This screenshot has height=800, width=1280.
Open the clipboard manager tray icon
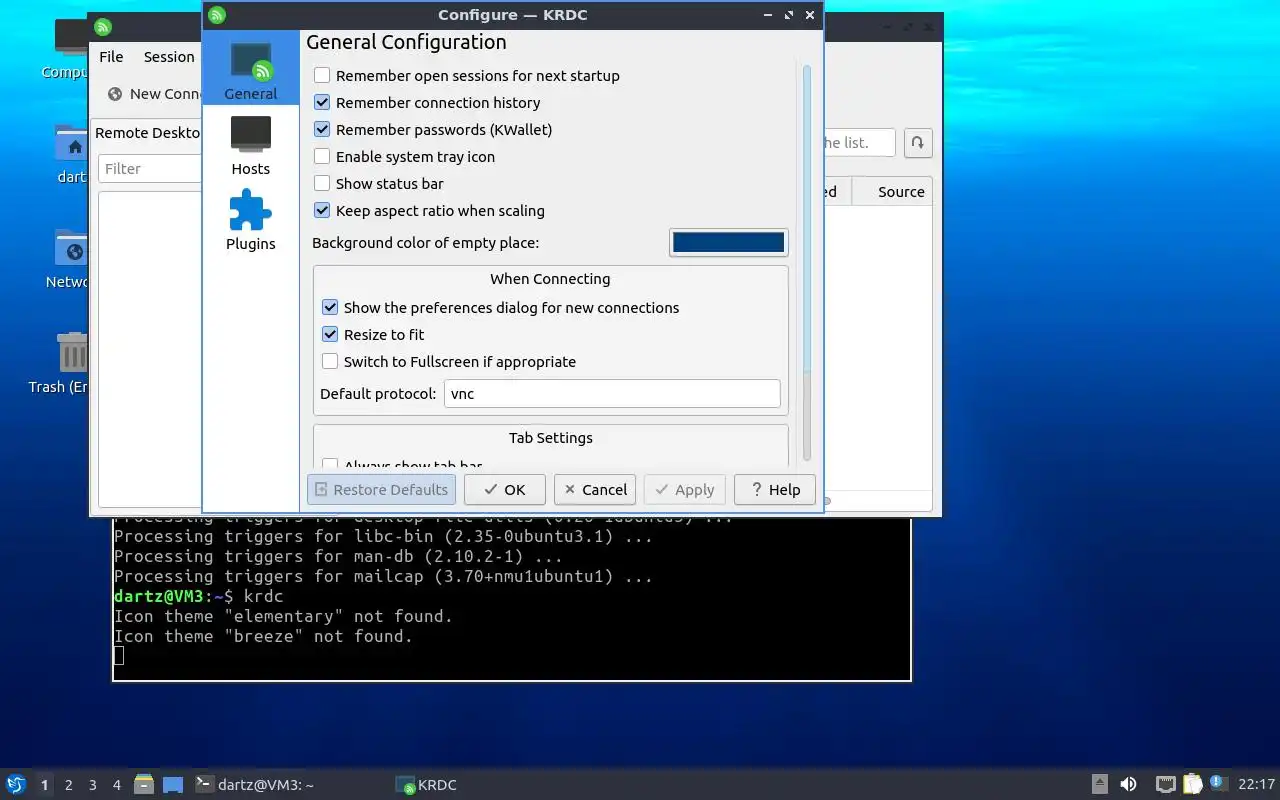1192,784
